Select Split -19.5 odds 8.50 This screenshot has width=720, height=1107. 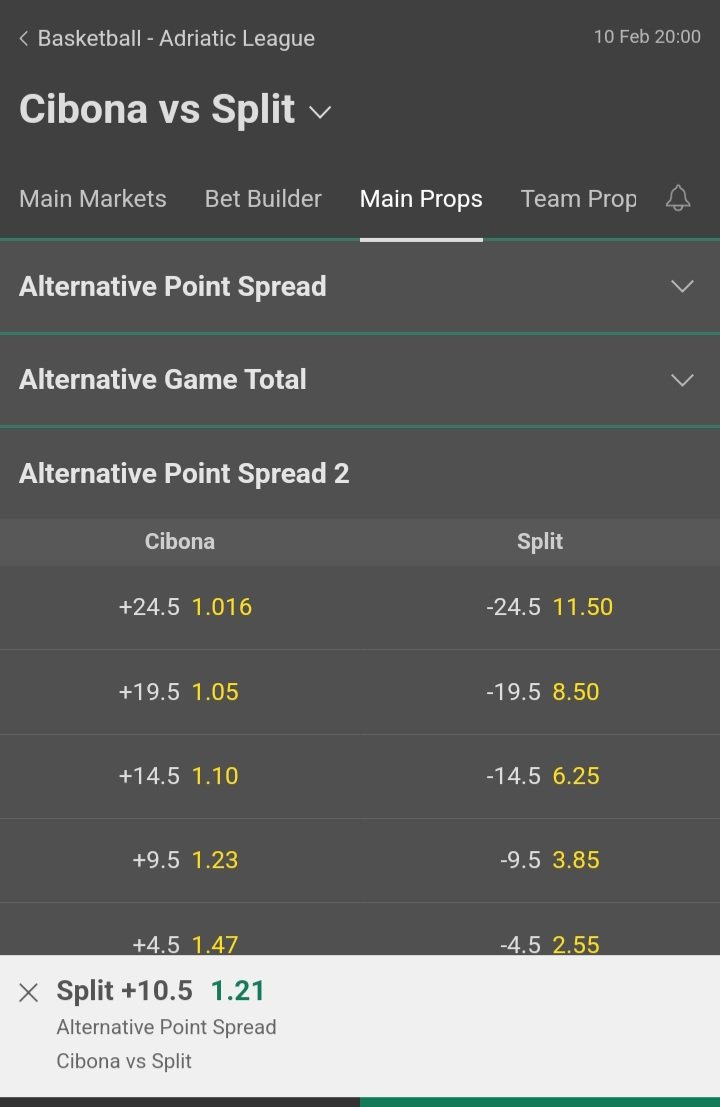pos(540,692)
